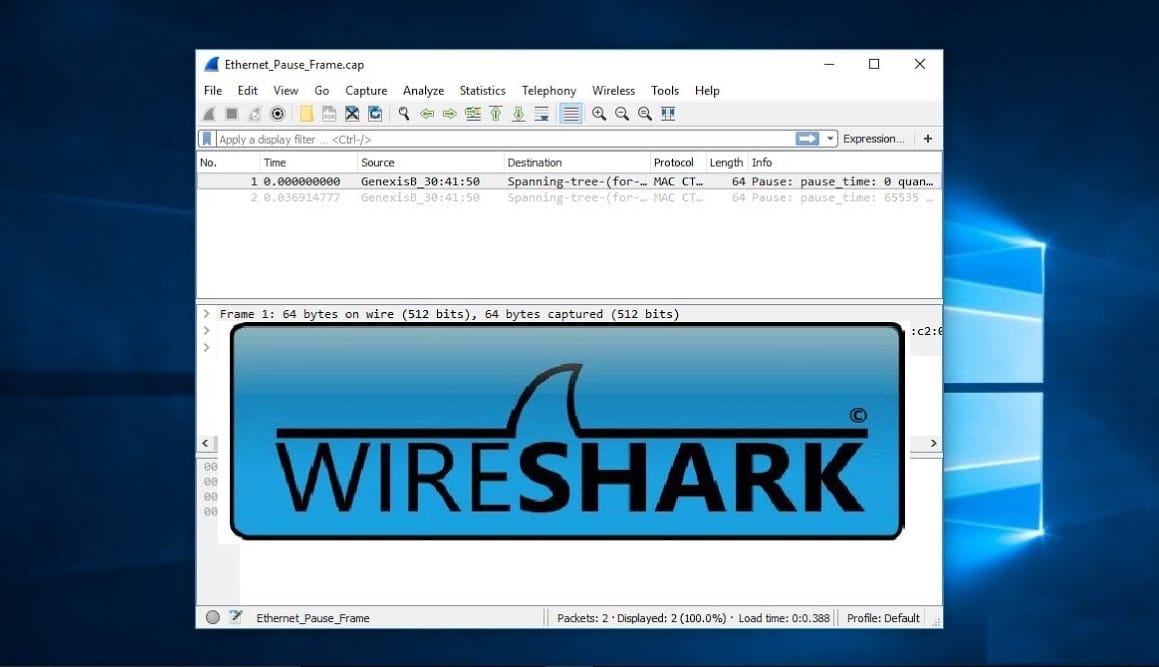The width and height of the screenshot is (1159, 667).
Task: Click the details pane scroll right arrow
Action: click(934, 443)
